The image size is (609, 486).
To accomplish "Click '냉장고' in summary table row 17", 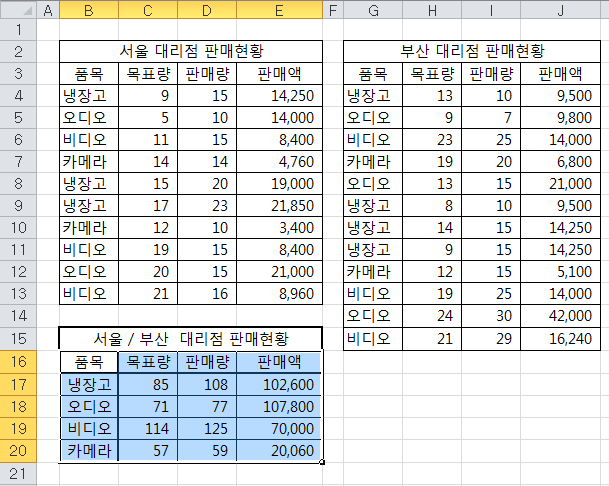I will pyautogui.click(x=89, y=385).
